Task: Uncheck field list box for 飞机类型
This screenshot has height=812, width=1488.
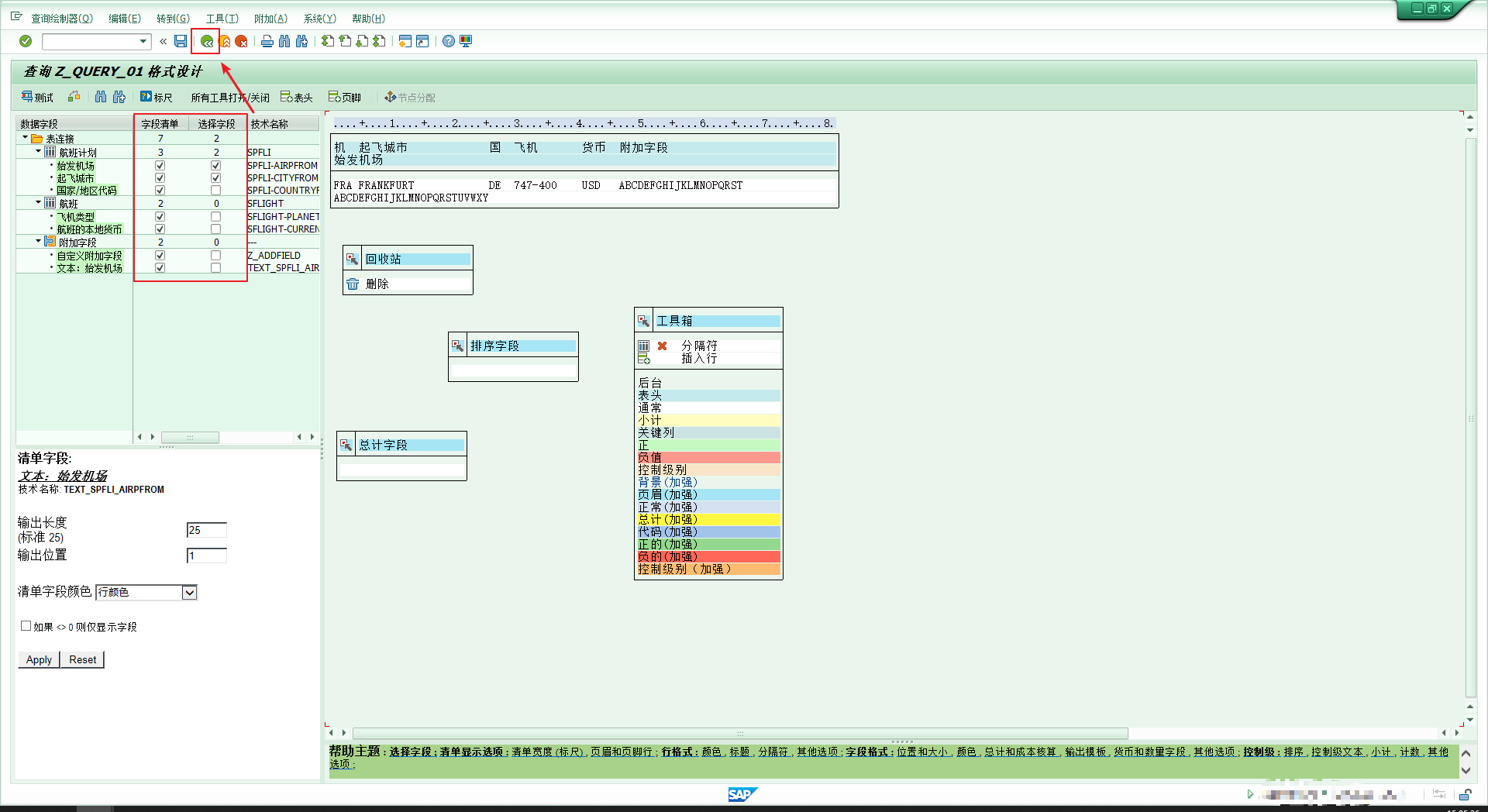Action: pyautogui.click(x=160, y=217)
